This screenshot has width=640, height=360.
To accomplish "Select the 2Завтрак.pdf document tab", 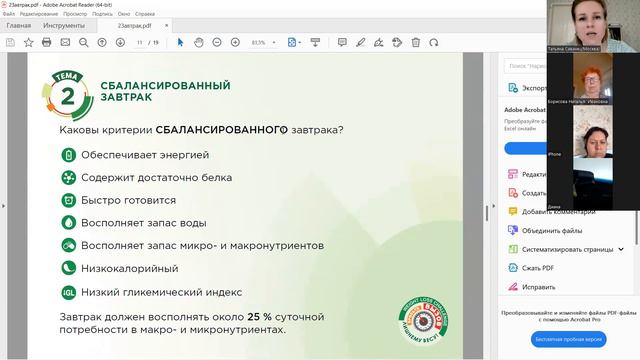I will tap(134, 26).
